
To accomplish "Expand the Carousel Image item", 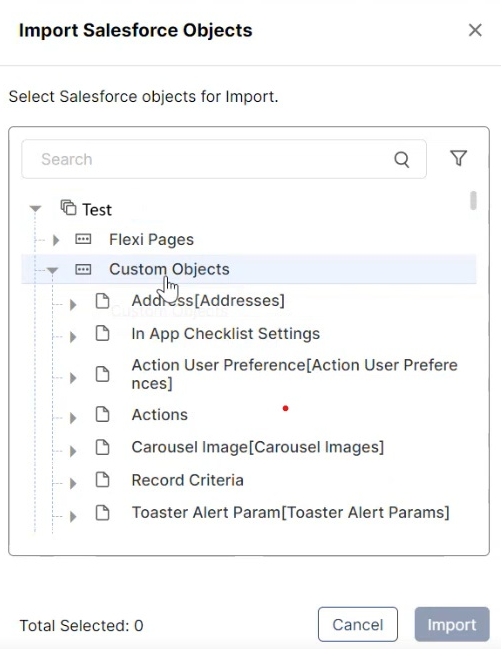I will (73, 451).
